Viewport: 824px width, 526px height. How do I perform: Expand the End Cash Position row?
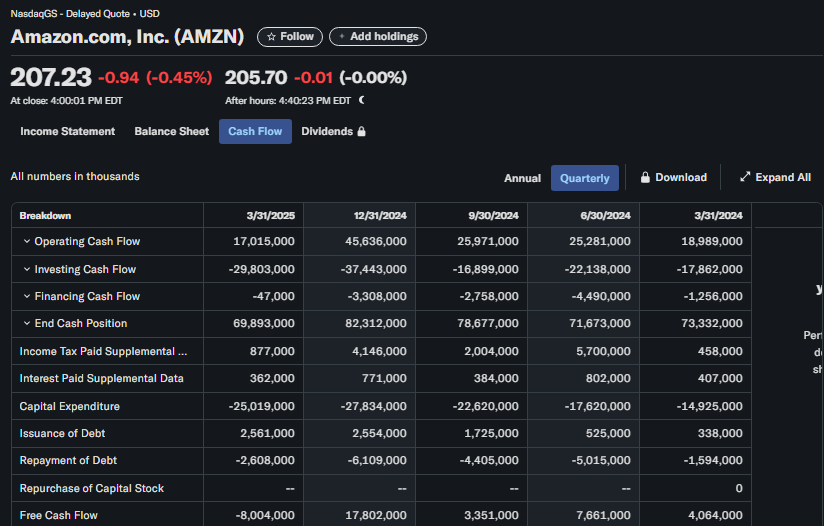pyautogui.click(x=27, y=323)
